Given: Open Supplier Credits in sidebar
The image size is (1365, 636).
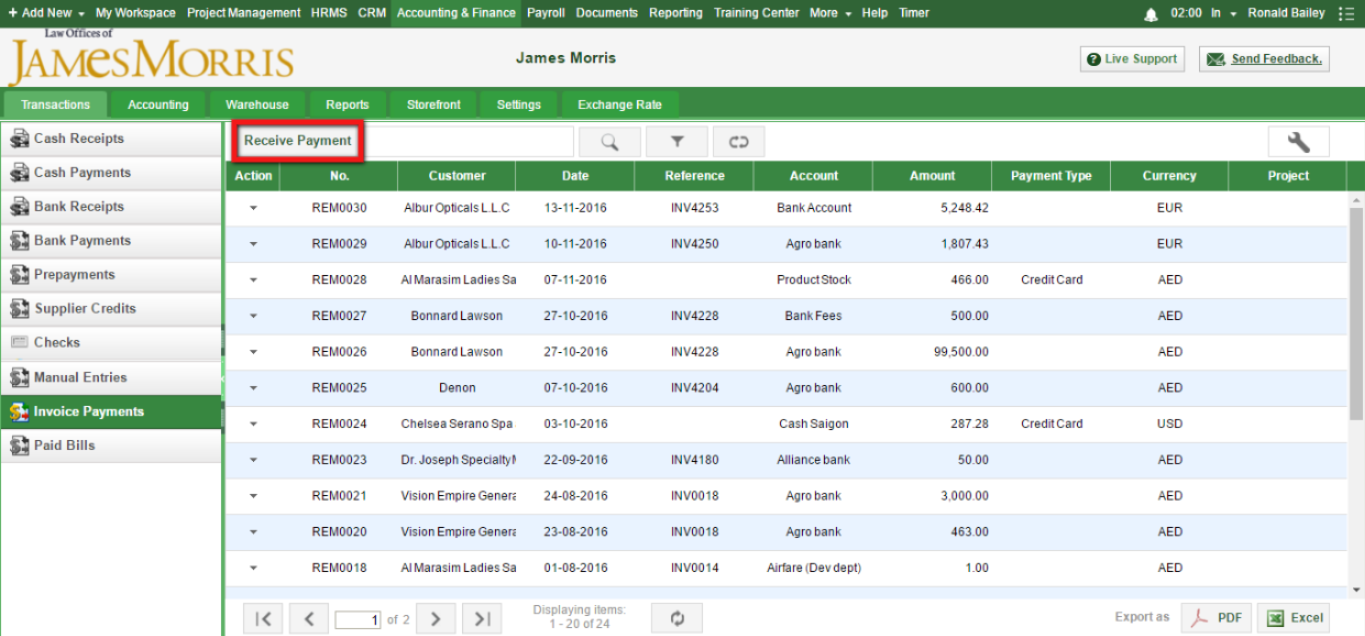Looking at the screenshot, I should [111, 309].
